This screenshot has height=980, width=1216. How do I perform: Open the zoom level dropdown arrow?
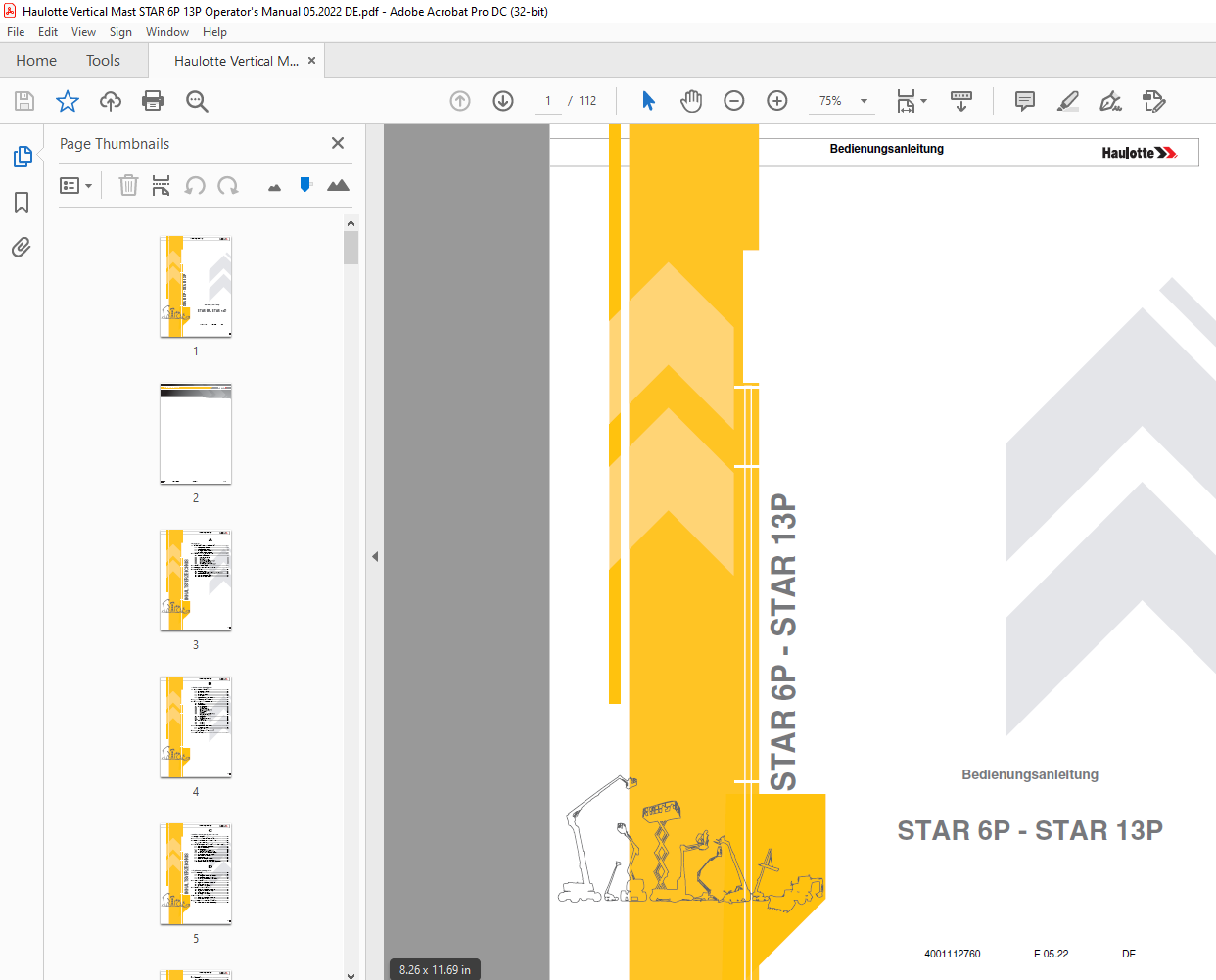pyautogui.click(x=864, y=101)
